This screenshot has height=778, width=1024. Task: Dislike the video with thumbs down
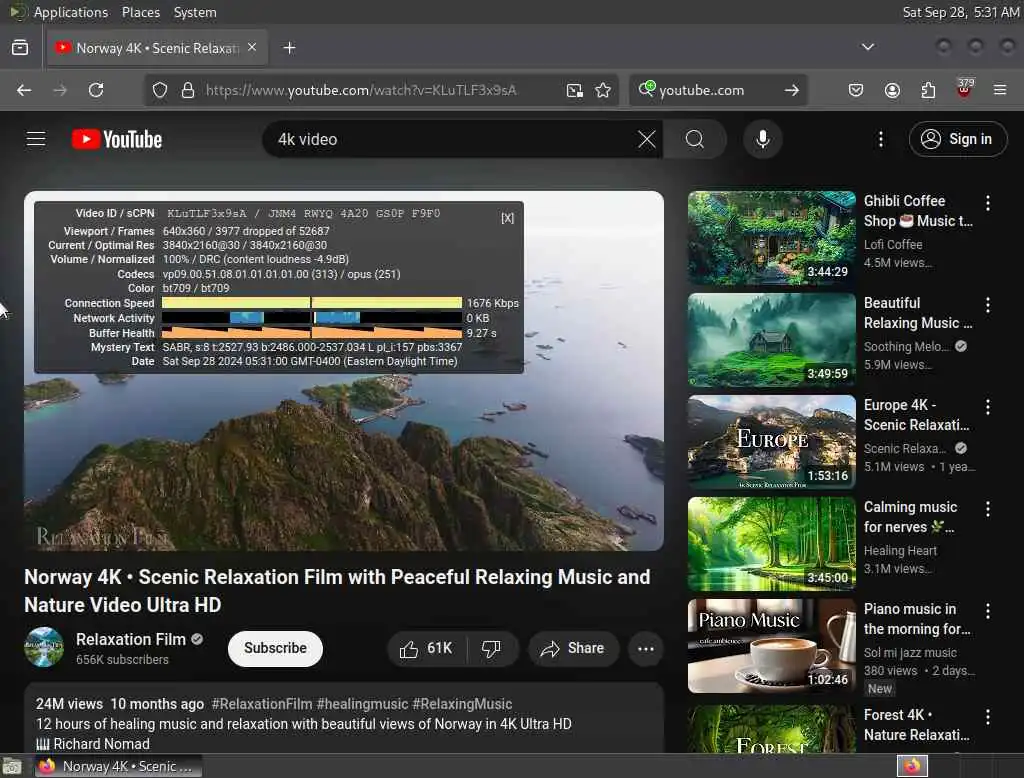pyautogui.click(x=491, y=649)
